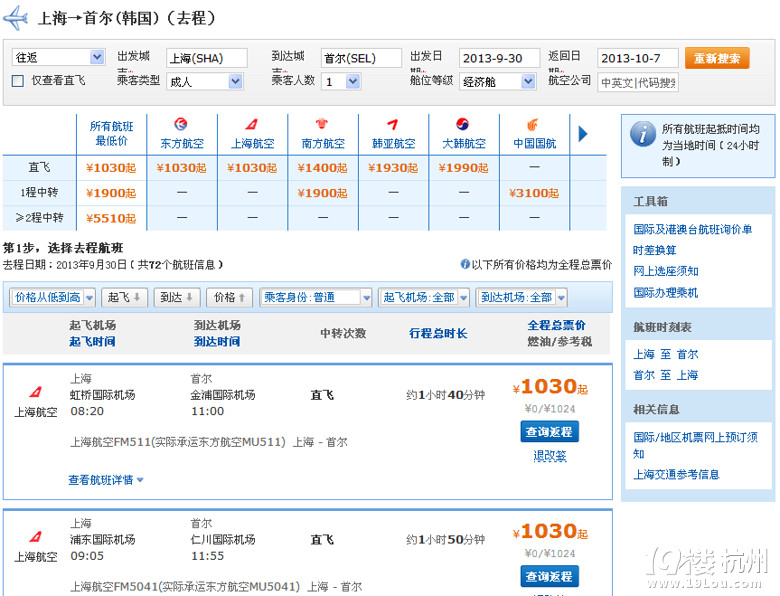The image size is (780, 596).
Task: Click lowest two-stop price ¥5510起
Action: point(111,218)
